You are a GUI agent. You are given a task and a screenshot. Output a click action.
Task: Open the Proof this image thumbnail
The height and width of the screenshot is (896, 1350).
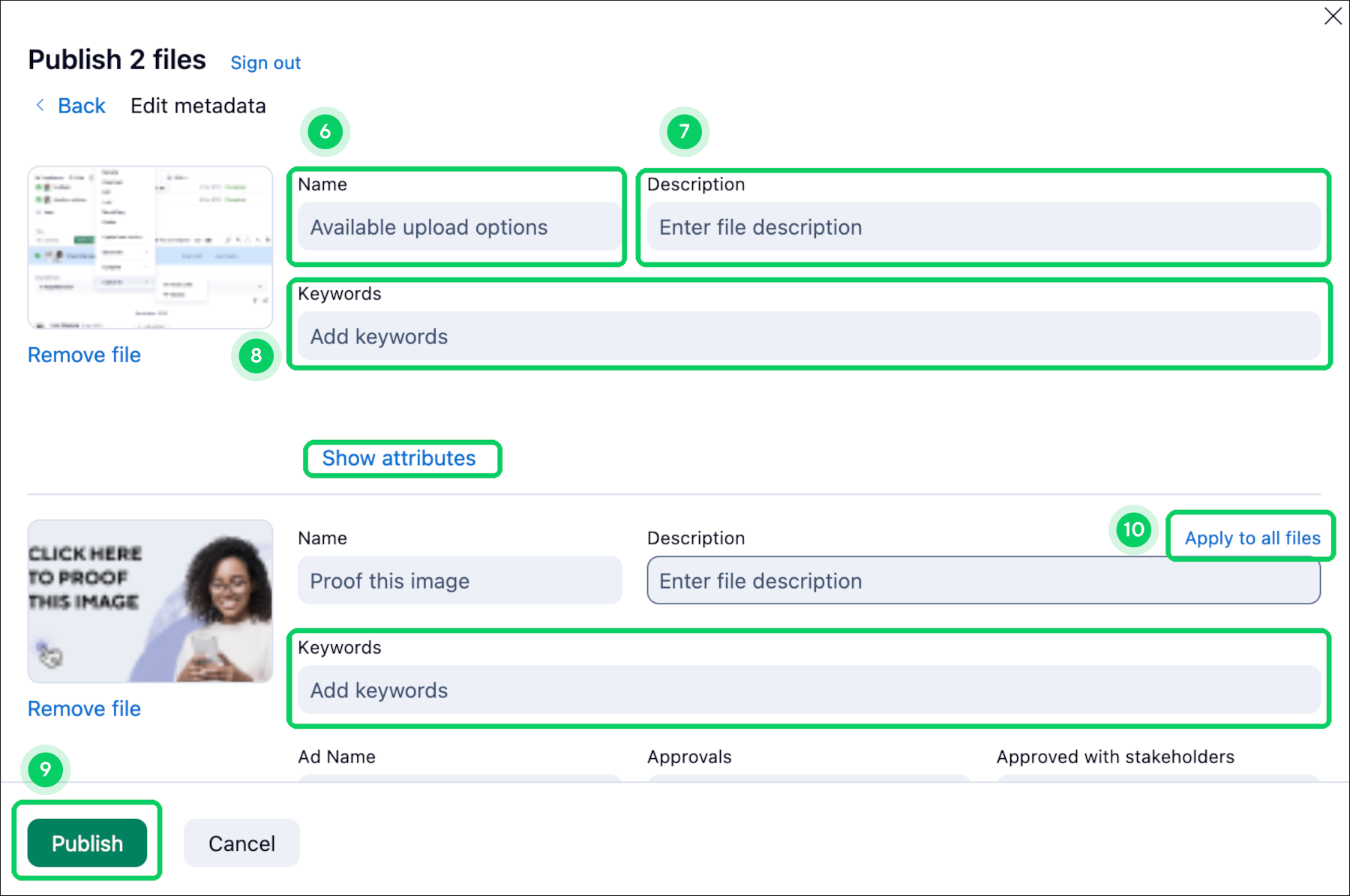tap(150, 601)
